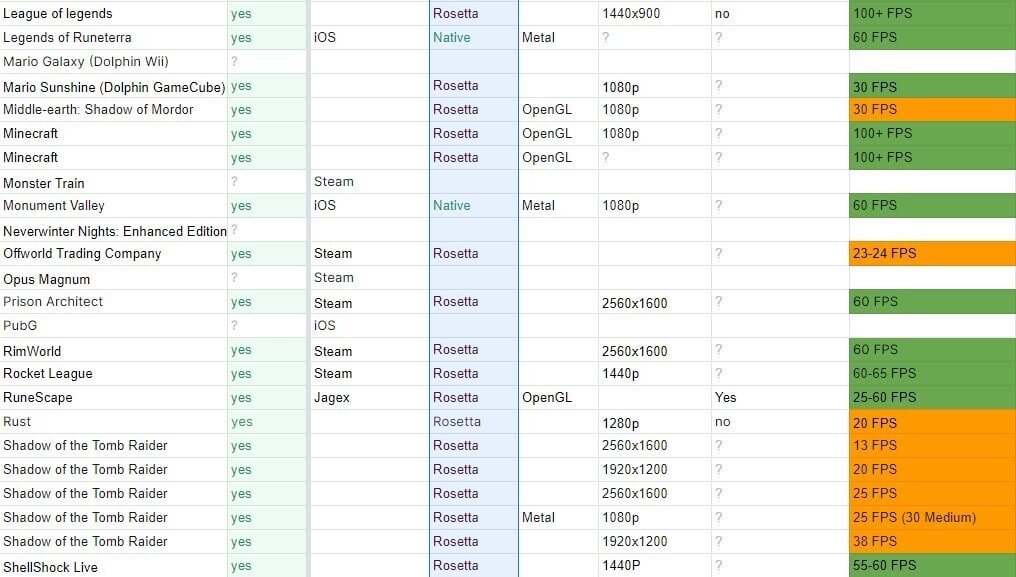
Task: Click the 13 FPS performance cell
Action: [875, 446]
